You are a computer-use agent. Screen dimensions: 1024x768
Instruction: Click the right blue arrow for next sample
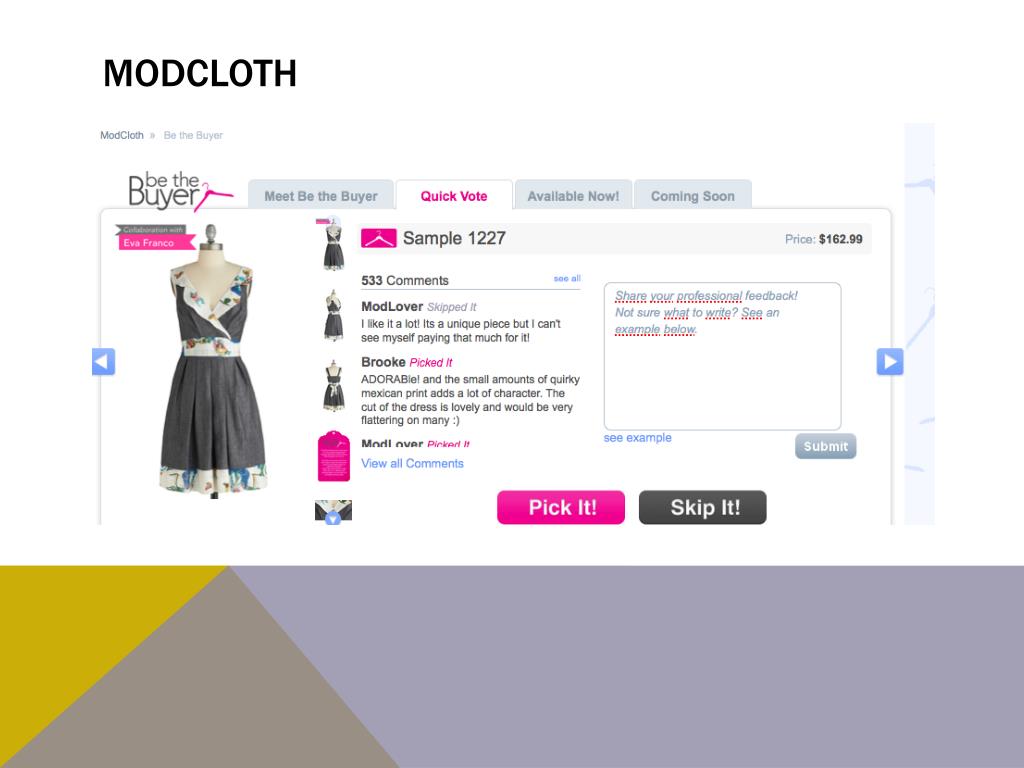889,361
